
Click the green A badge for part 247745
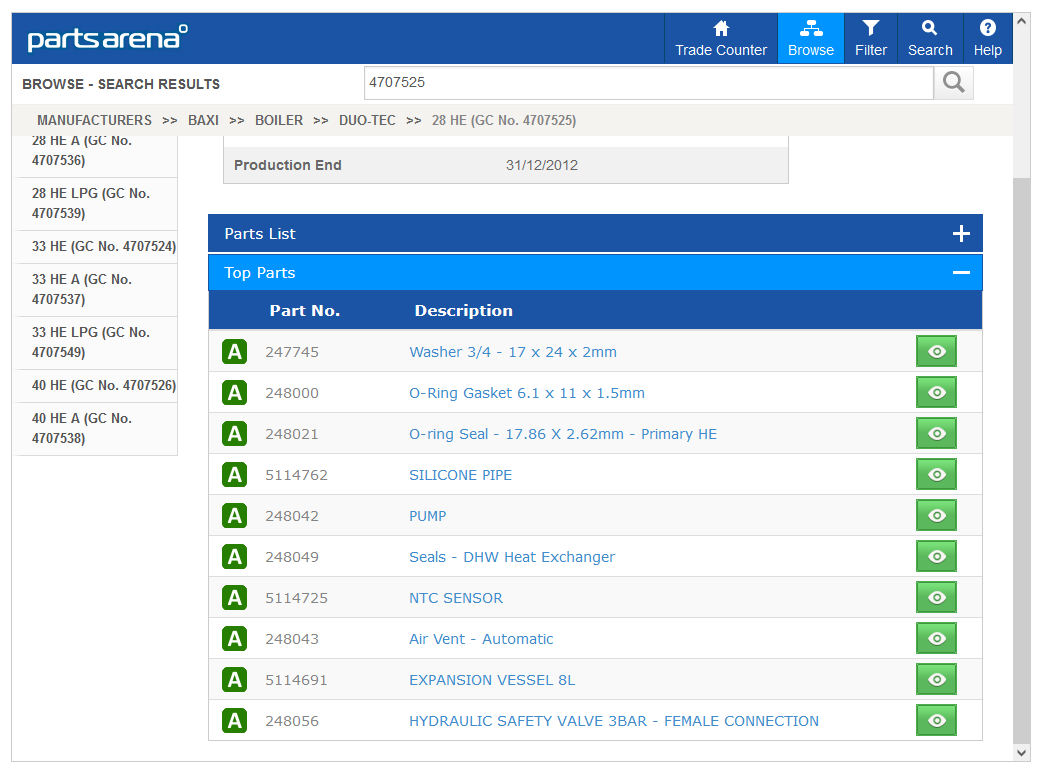[x=234, y=351]
